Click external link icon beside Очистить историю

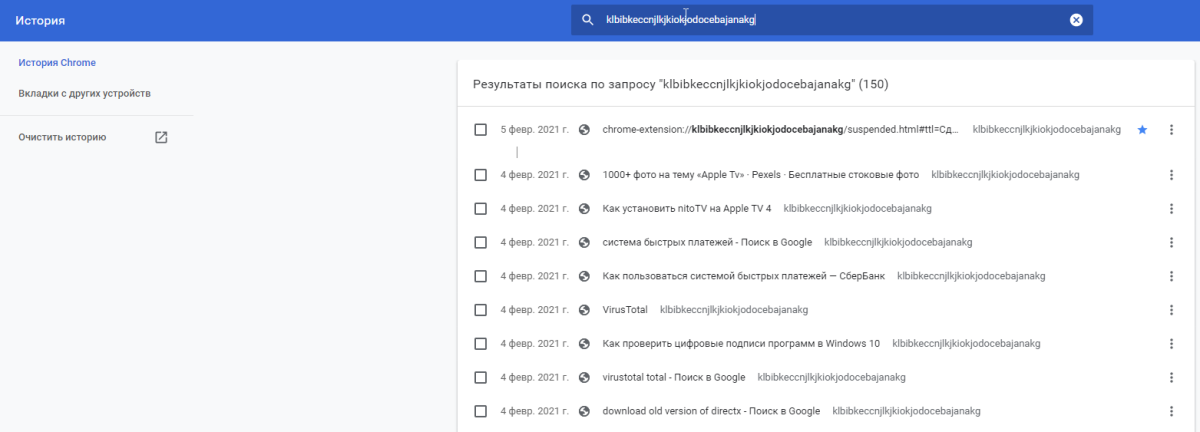point(161,137)
